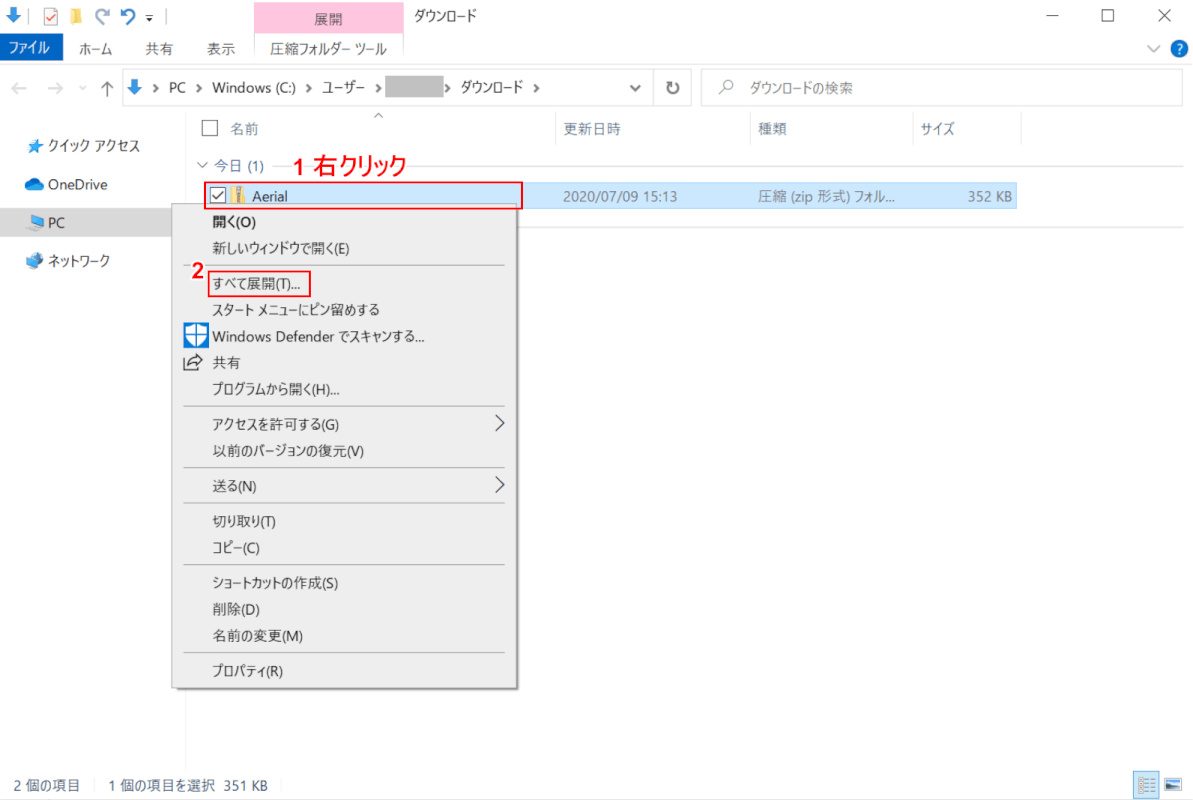Sort by the 更新日時 column header
1193x800 pixels.
point(592,128)
